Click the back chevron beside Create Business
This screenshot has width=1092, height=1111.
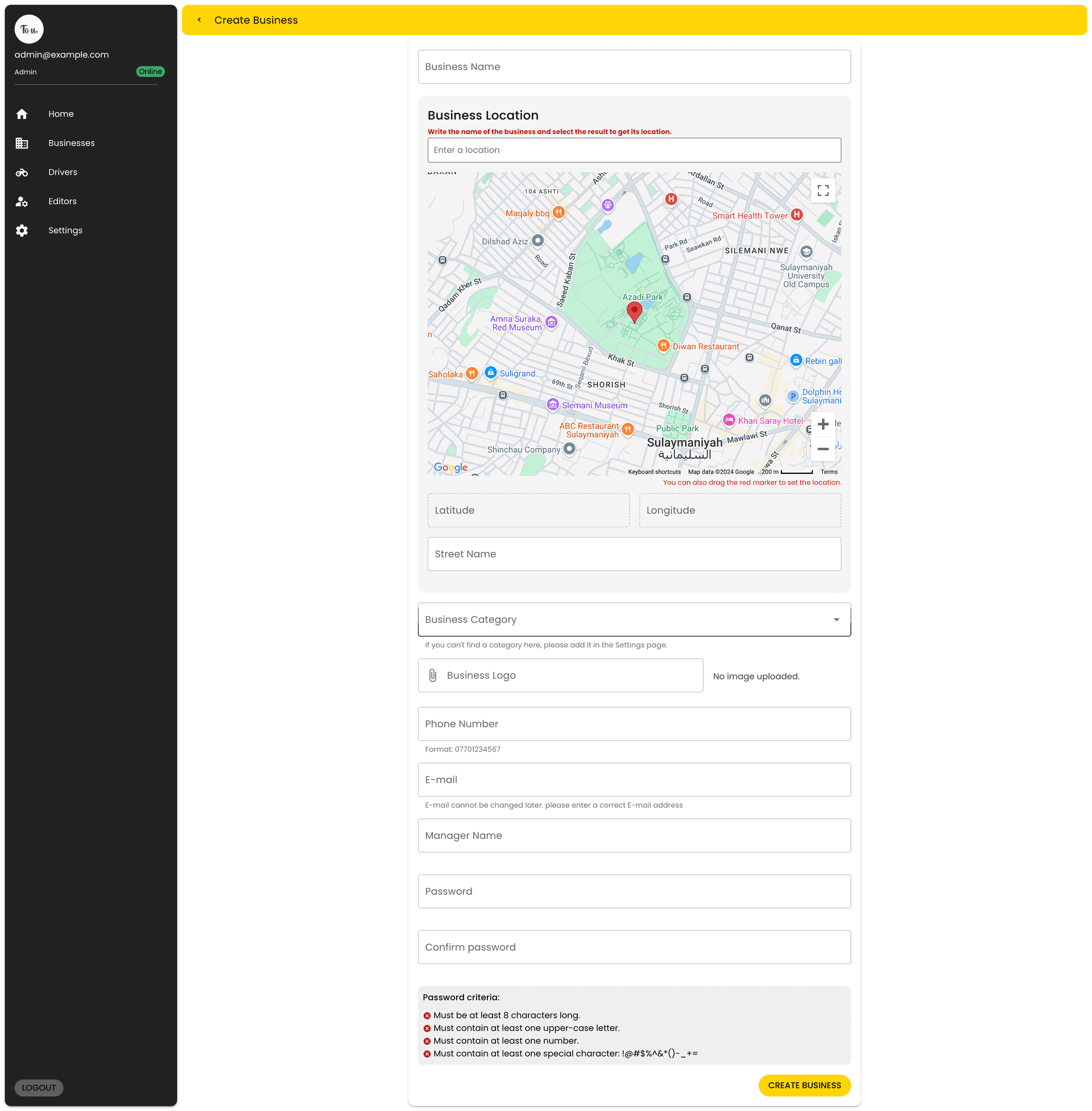[x=199, y=20]
